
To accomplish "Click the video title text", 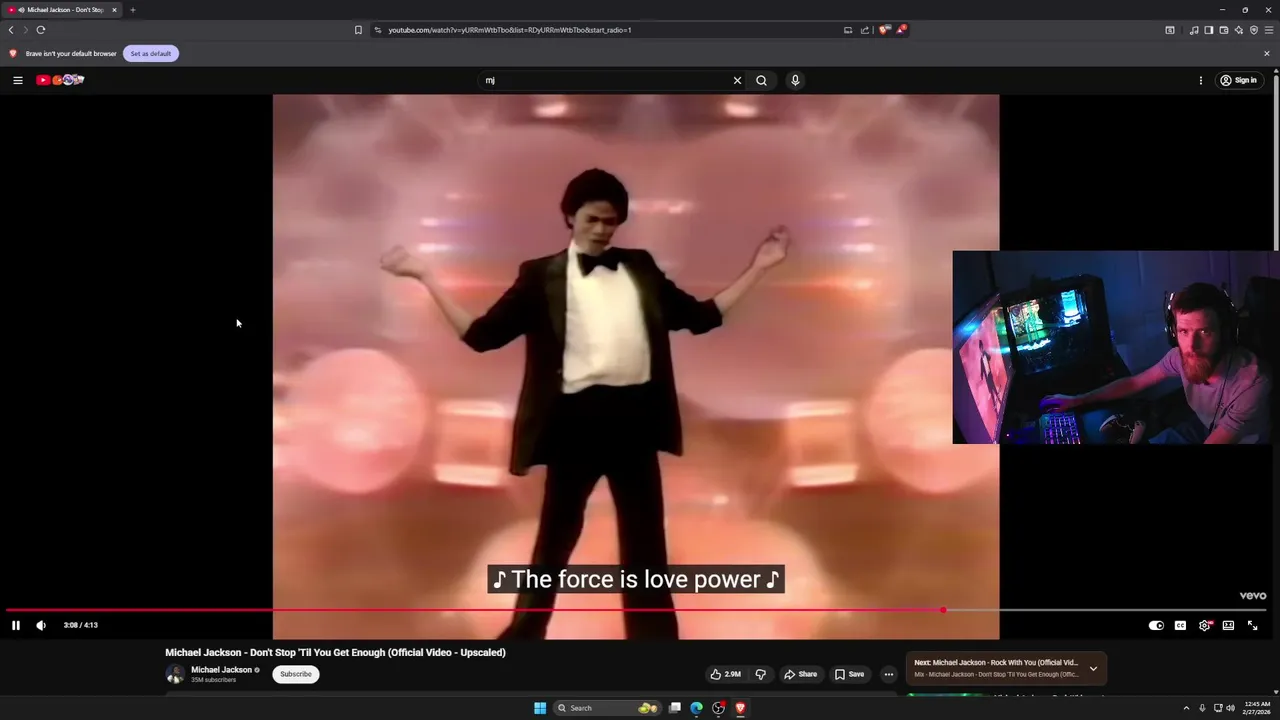I will coord(336,652).
